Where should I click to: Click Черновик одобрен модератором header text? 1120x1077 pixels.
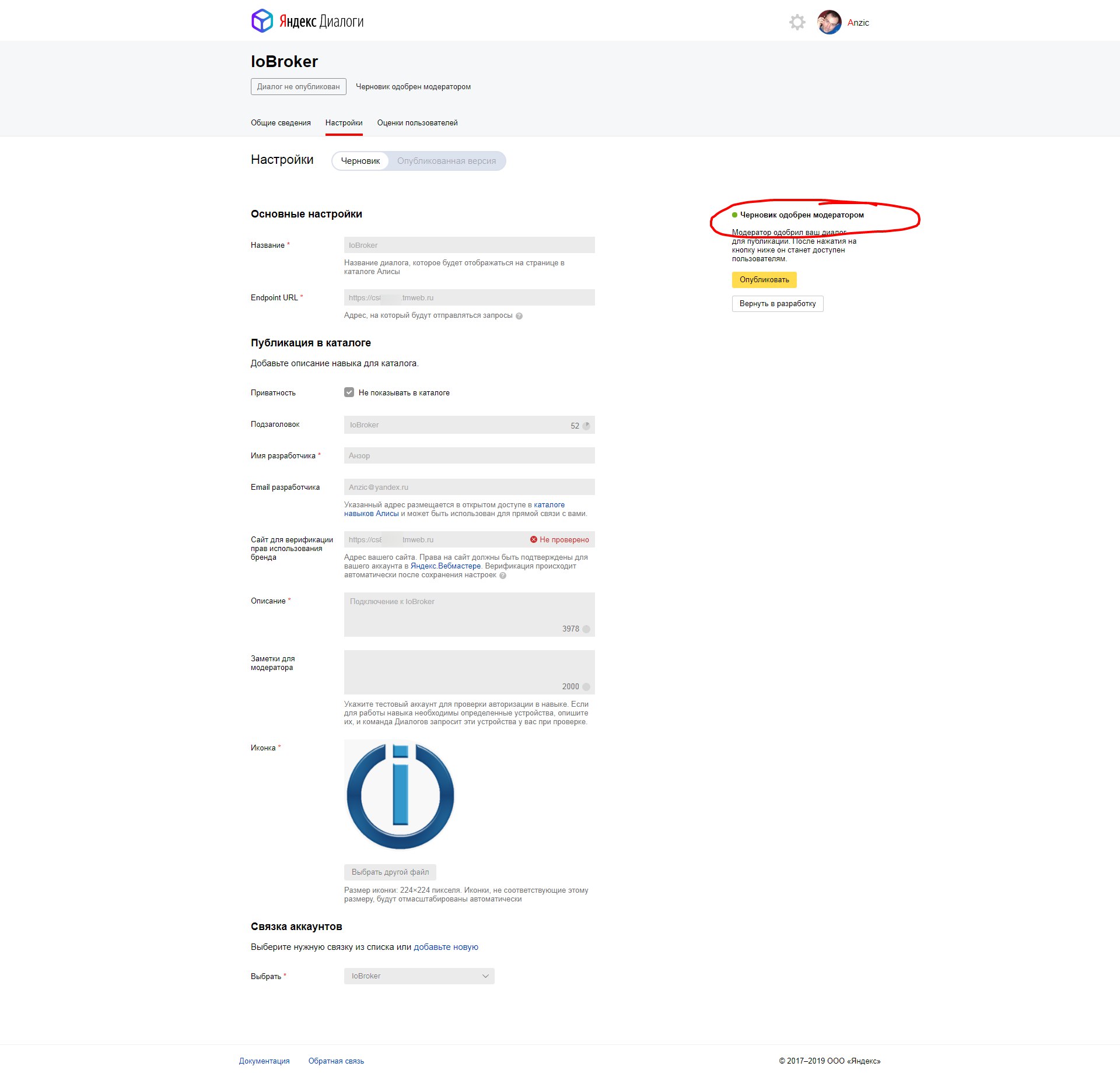pos(413,87)
